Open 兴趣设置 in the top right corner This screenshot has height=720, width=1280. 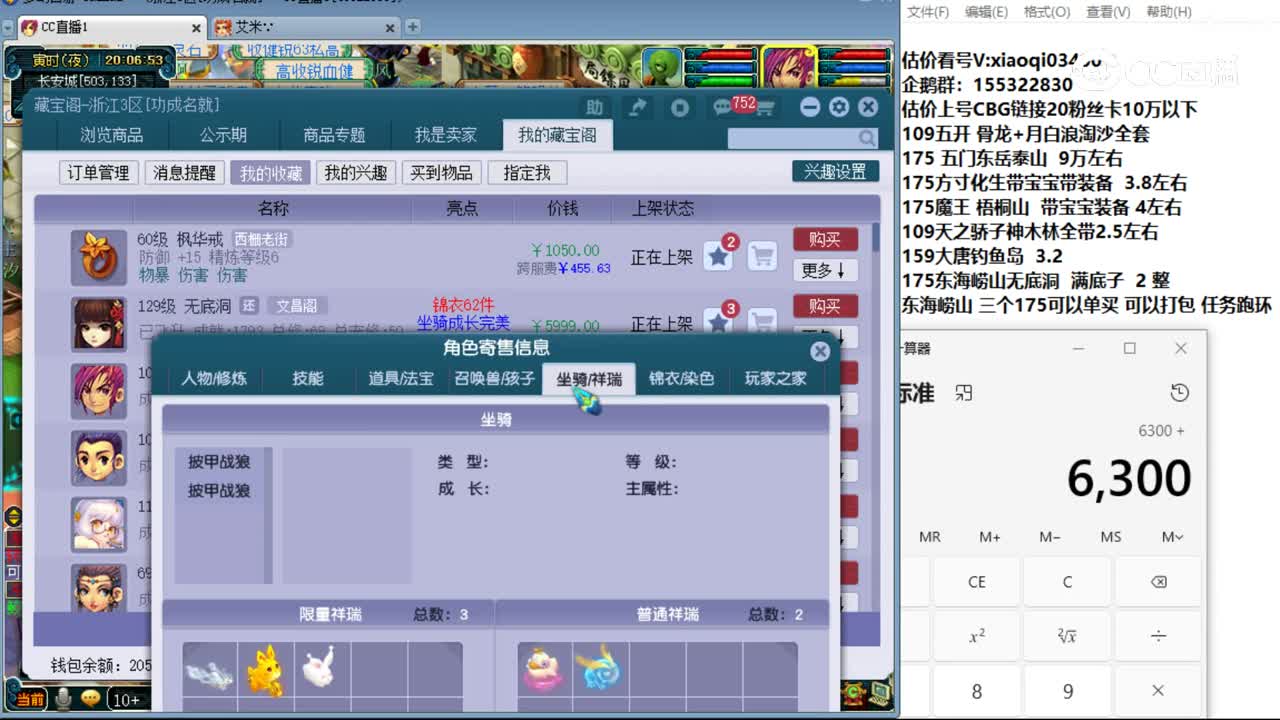coord(835,171)
